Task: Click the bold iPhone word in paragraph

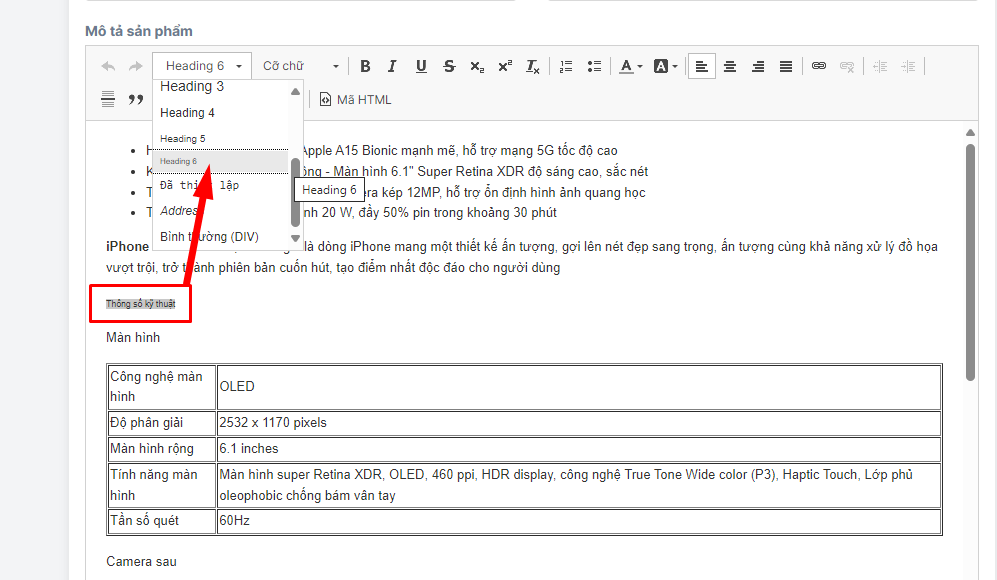Action: (x=127, y=247)
